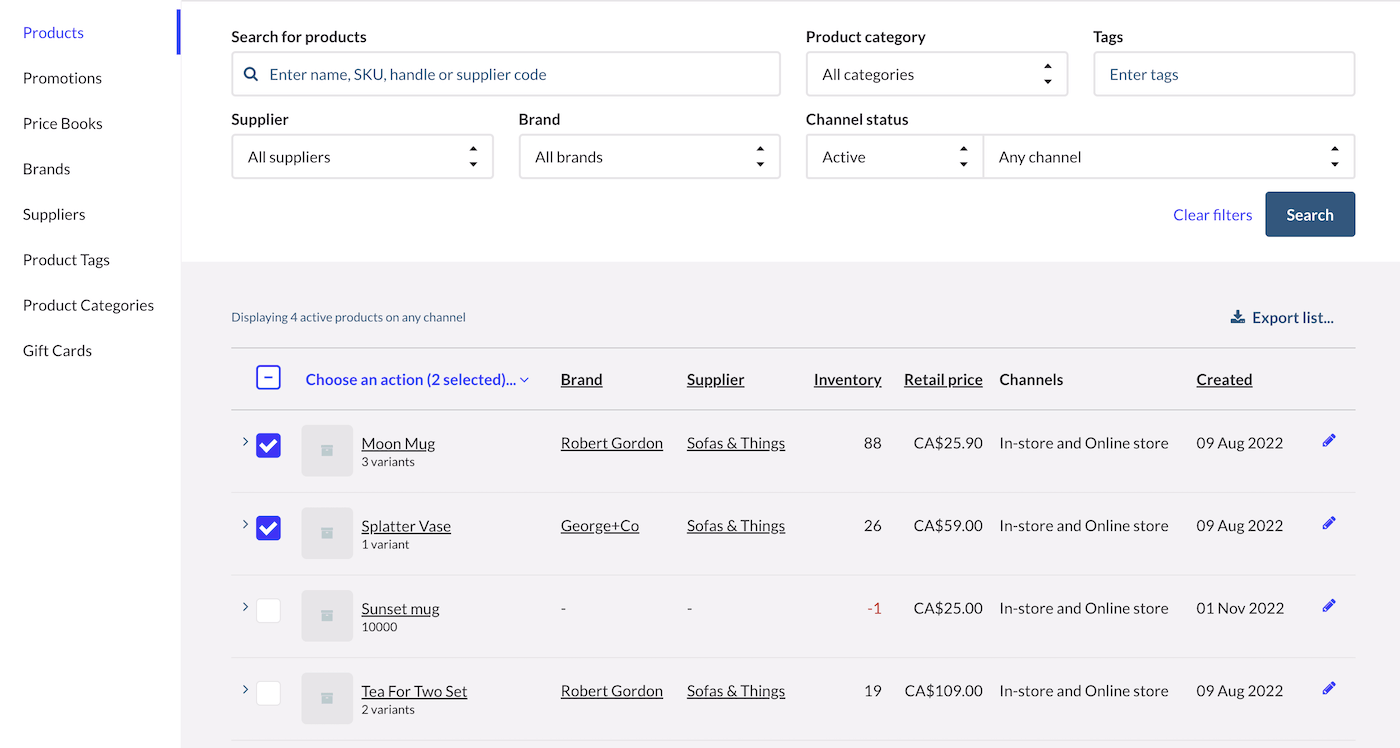Click the edit pencil for Moon Mug
Viewport: 1400px width, 748px height.
click(x=1328, y=441)
